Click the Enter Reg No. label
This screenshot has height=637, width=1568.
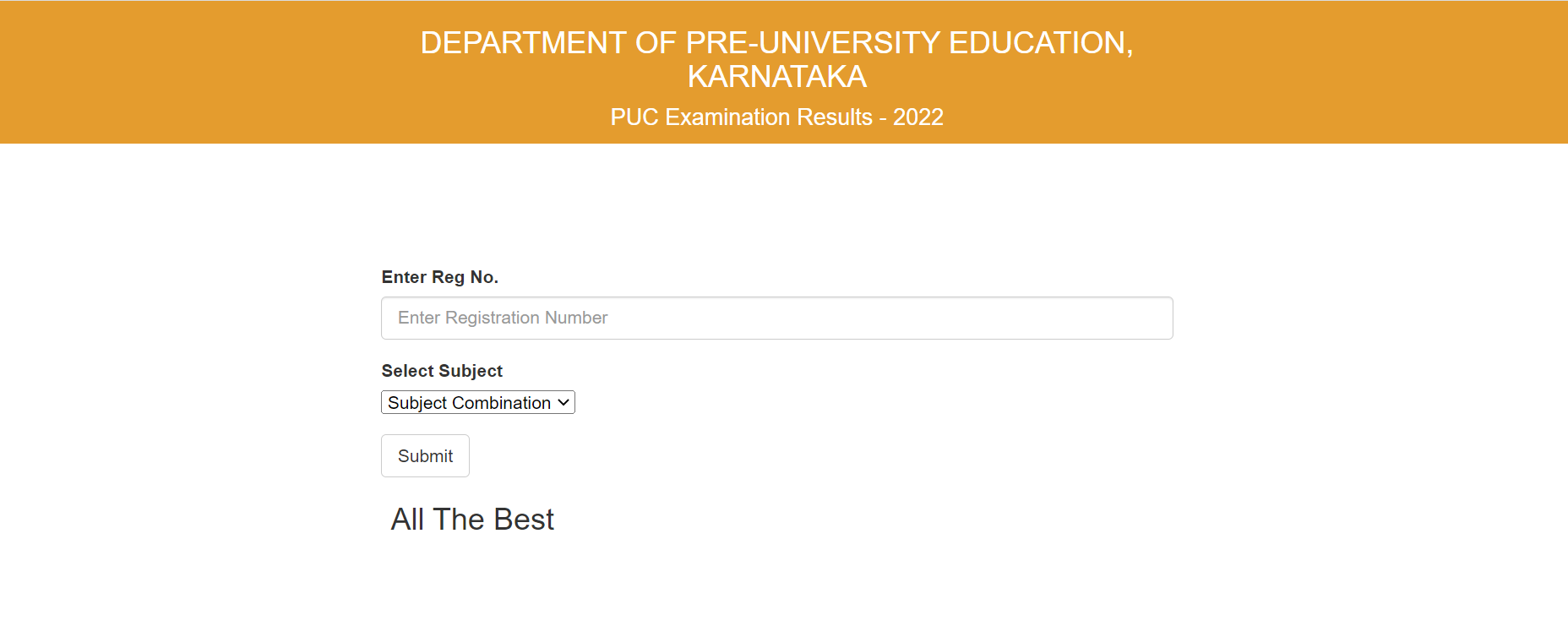(x=440, y=276)
